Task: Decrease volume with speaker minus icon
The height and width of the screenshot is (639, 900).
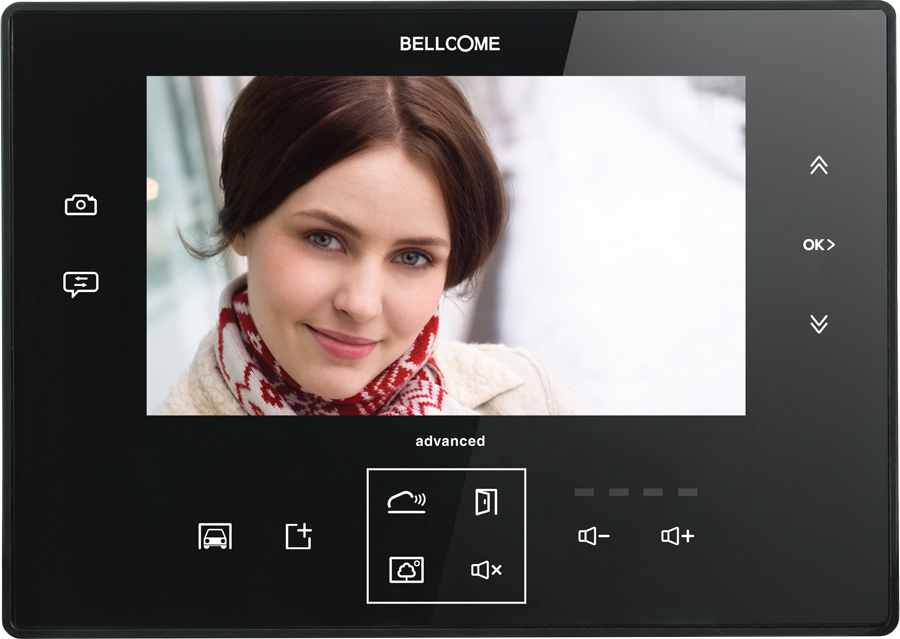Action: pyautogui.click(x=594, y=537)
